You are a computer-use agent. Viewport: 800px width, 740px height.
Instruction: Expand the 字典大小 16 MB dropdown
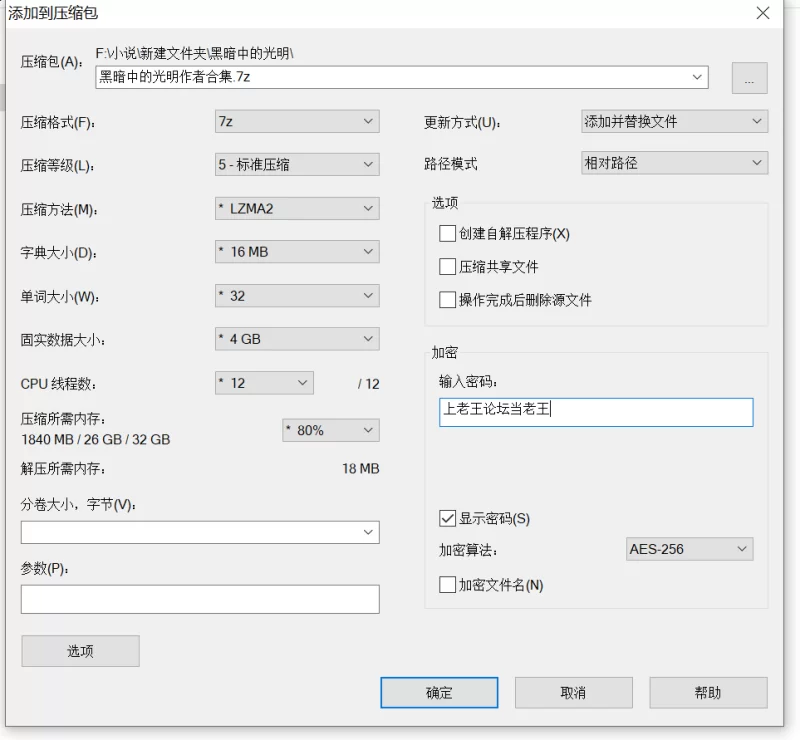click(x=297, y=252)
